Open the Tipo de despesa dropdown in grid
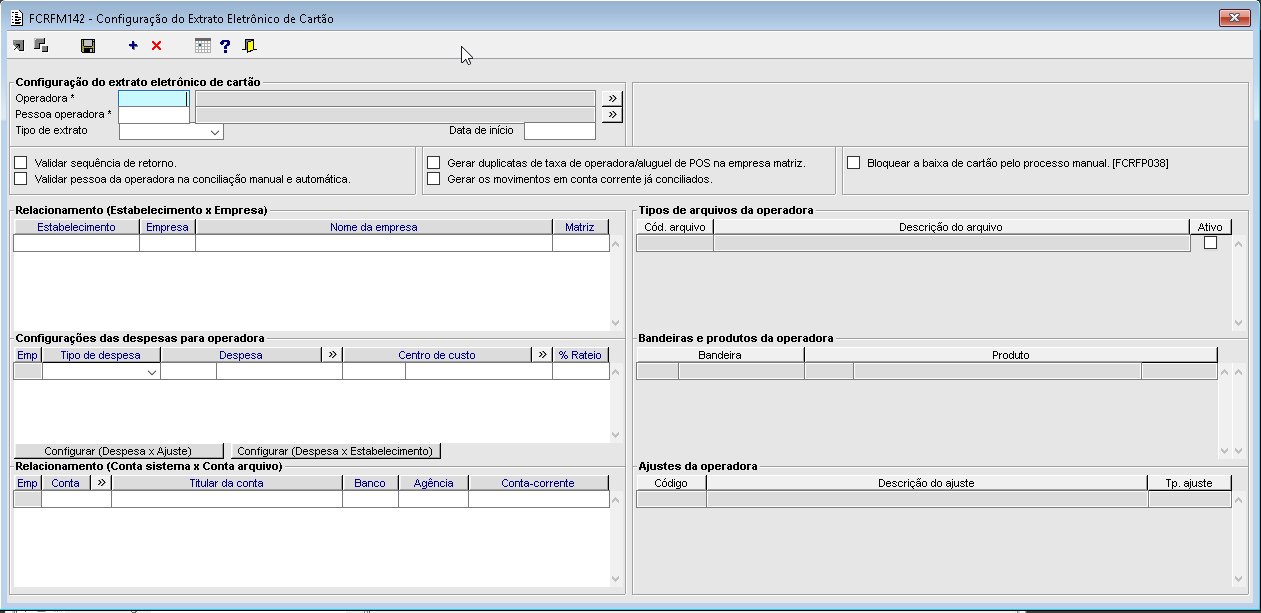The image size is (1261, 613). (152, 371)
